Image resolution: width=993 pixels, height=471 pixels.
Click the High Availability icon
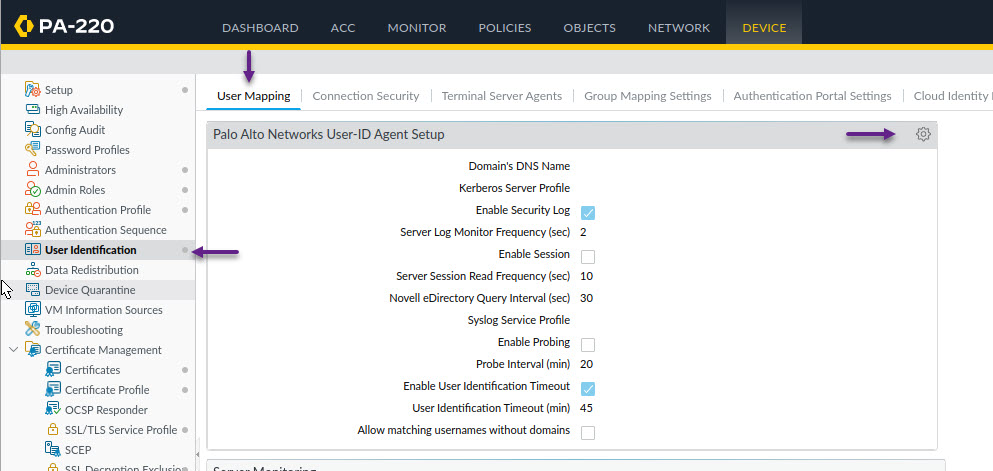32,110
